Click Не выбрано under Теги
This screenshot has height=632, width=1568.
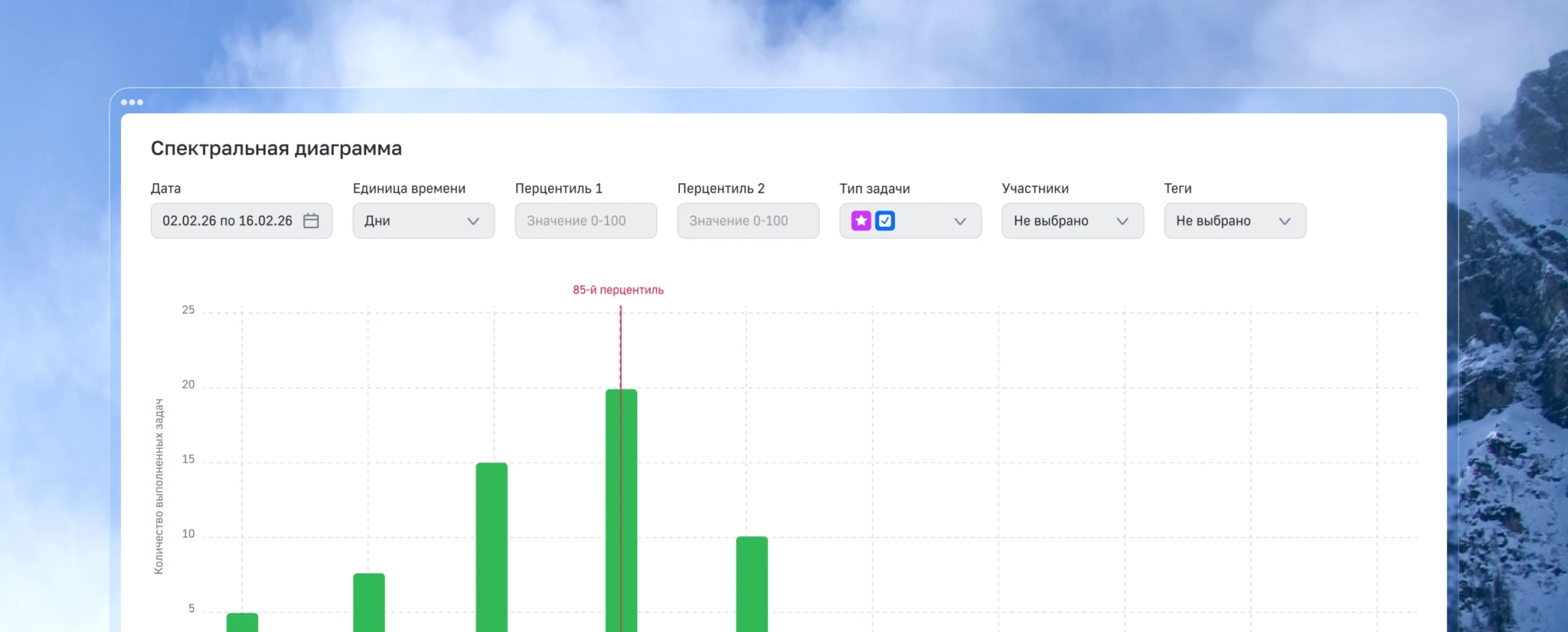tap(1214, 221)
